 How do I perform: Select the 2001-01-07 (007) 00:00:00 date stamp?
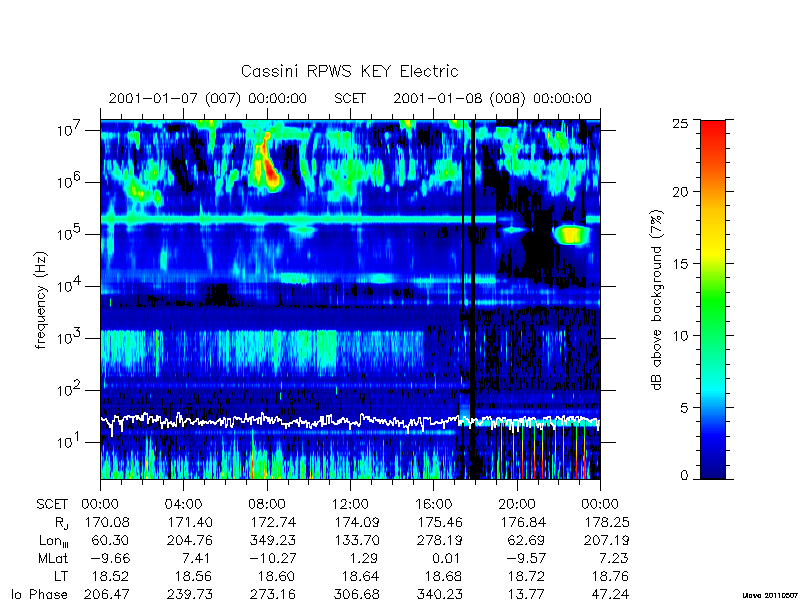click(208, 98)
